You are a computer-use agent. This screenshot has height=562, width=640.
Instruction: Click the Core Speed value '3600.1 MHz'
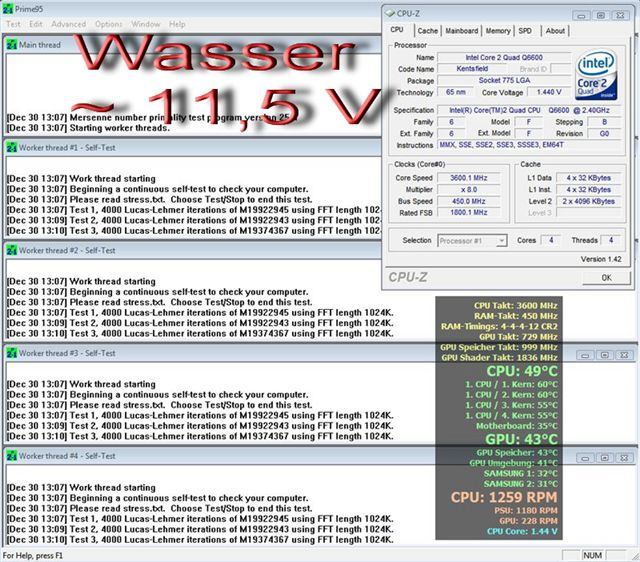(469, 178)
